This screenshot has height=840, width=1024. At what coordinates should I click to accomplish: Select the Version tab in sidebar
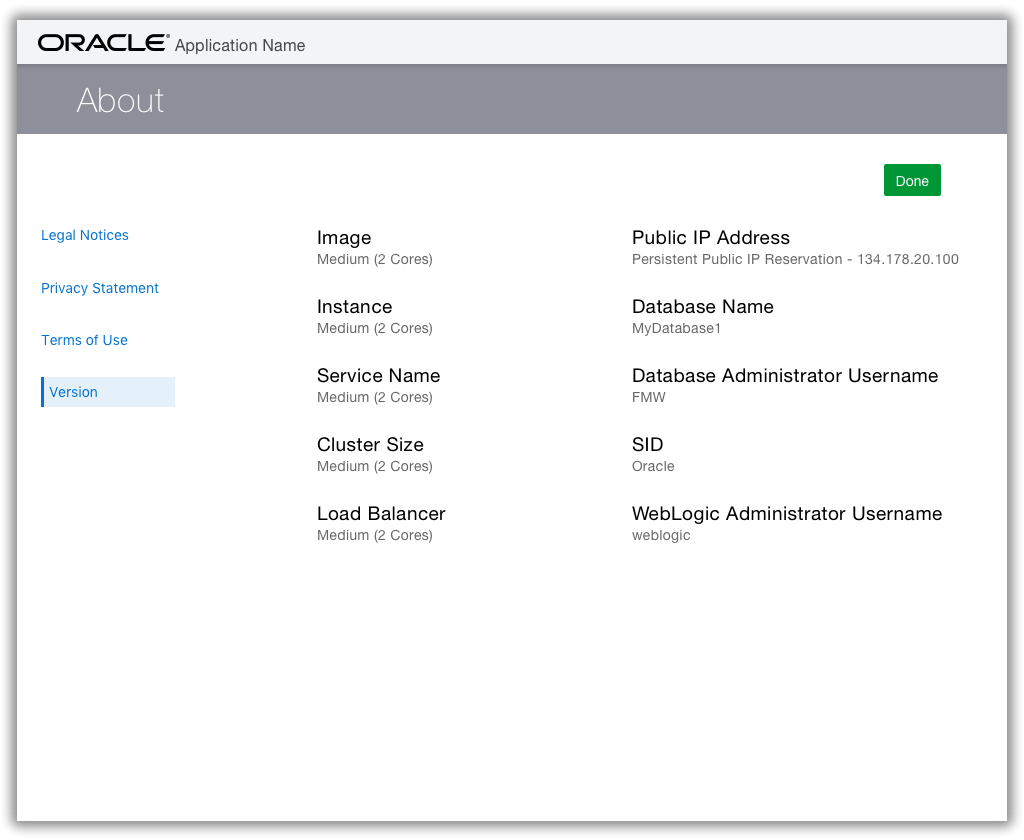click(74, 392)
